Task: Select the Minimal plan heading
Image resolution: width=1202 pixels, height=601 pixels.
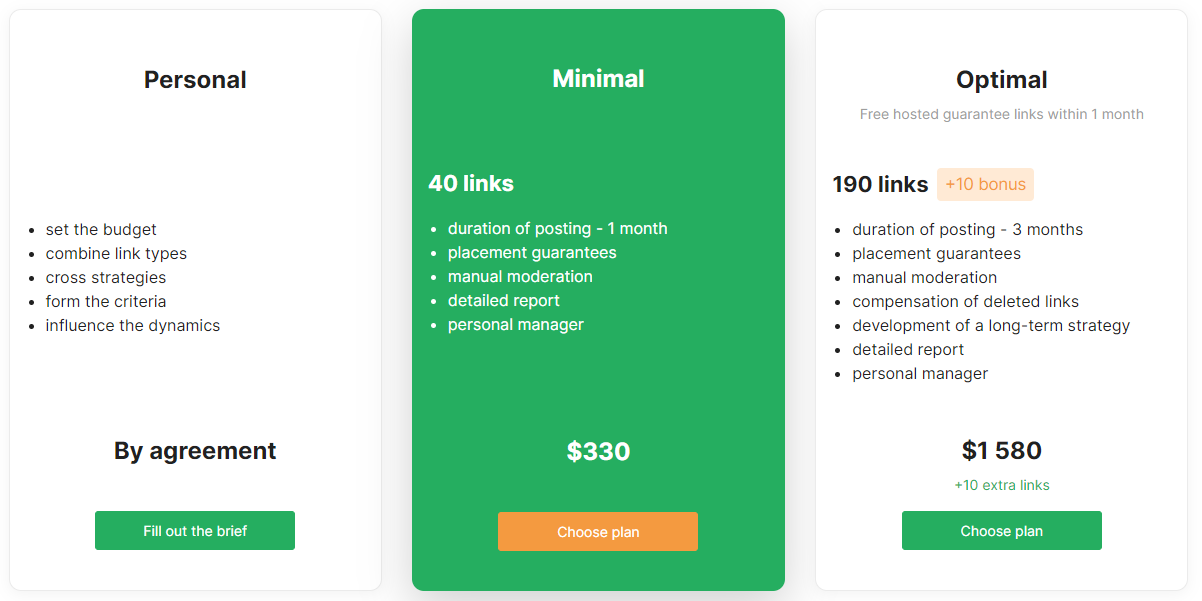Action: point(598,79)
